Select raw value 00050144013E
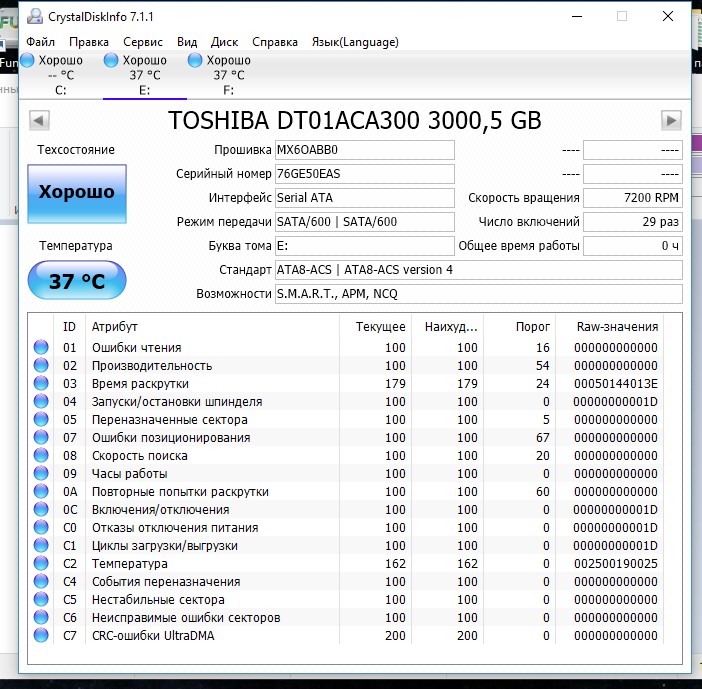The width and height of the screenshot is (702, 689). point(616,384)
